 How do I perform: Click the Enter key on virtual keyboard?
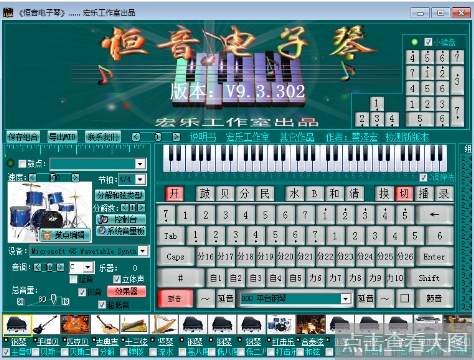434,257
